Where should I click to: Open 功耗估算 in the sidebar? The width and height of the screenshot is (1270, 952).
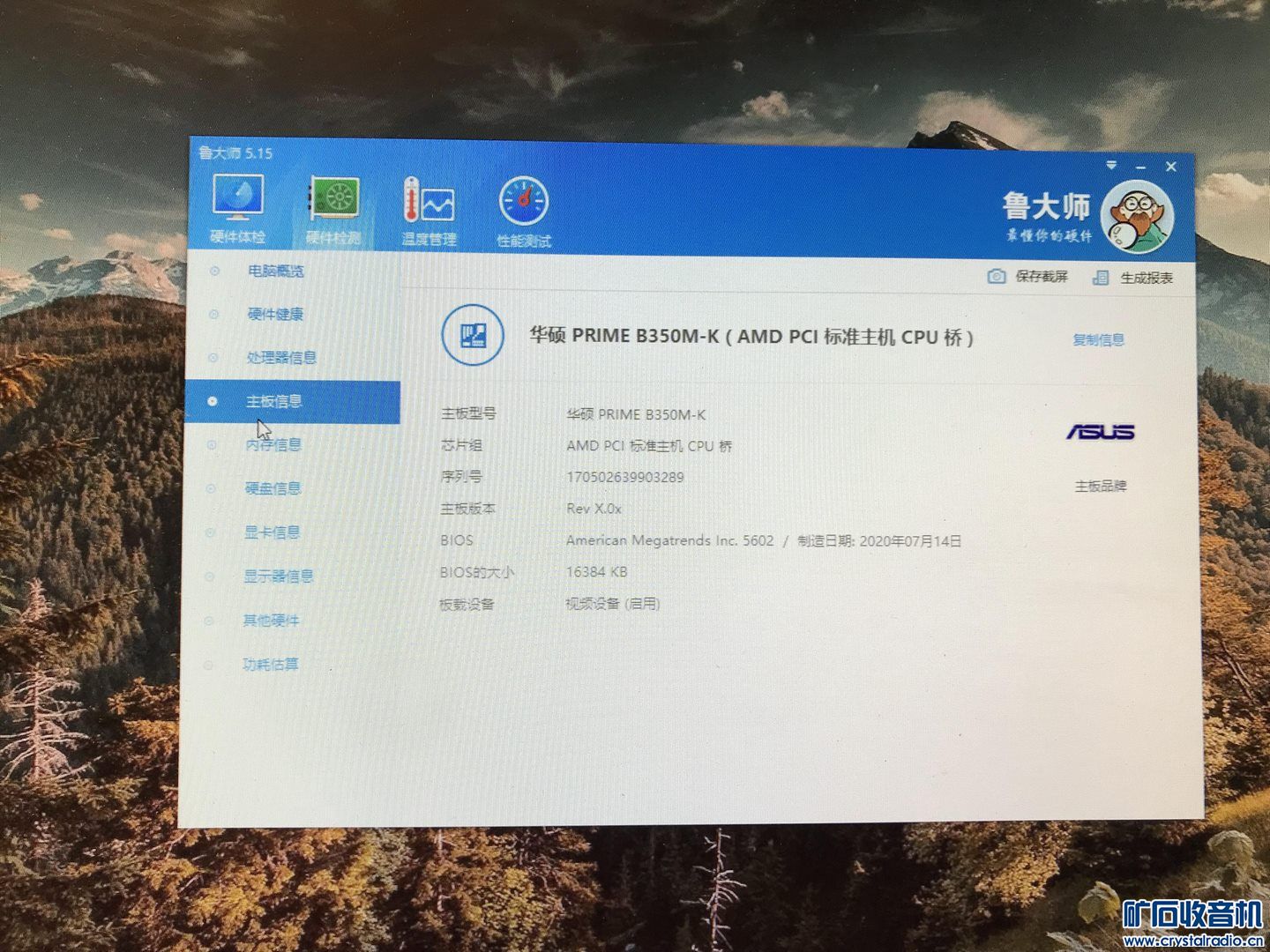pos(271,665)
